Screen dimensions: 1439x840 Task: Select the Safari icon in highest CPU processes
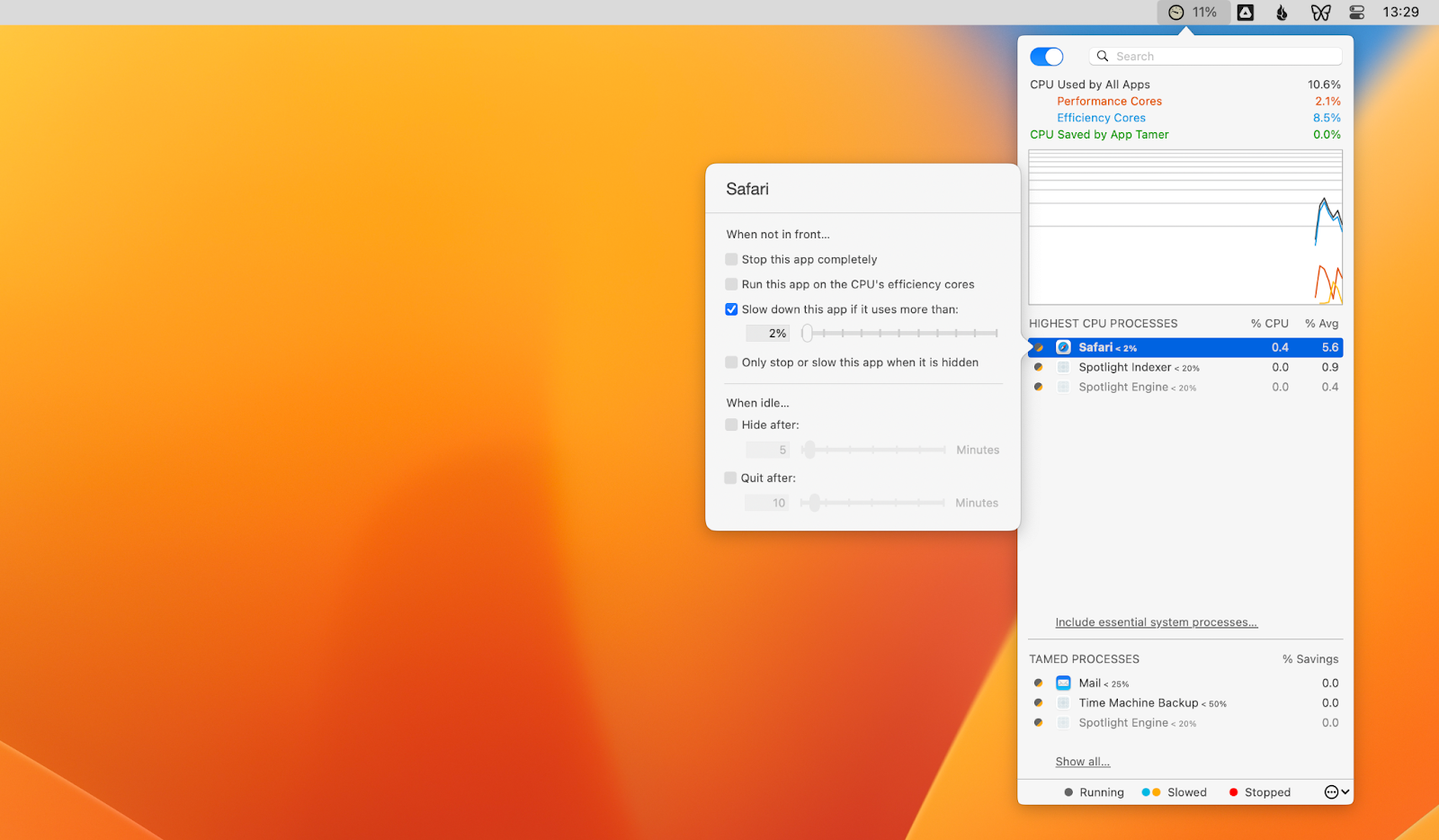[1062, 346]
